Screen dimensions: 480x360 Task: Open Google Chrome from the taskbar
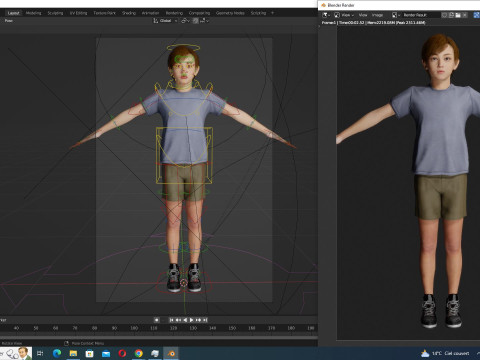tap(139, 353)
